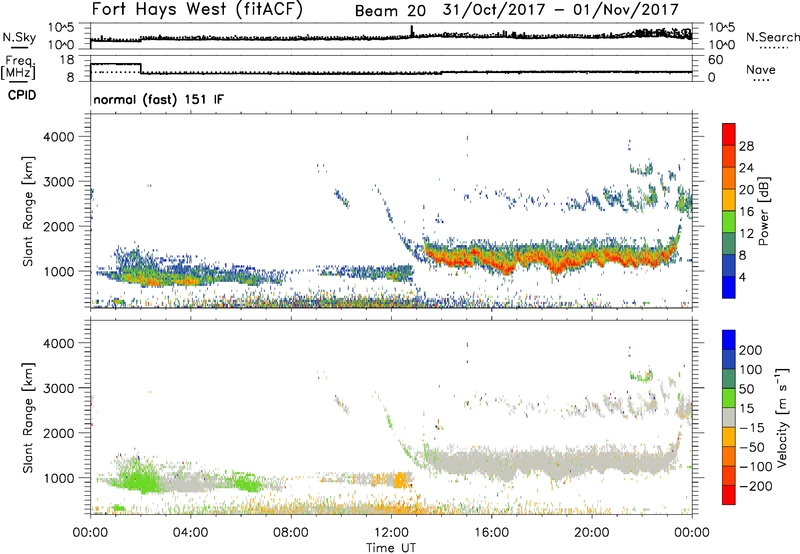This screenshot has width=800, height=554.
Task: Click the '-15' label on the Velocity colorbar
Action: point(752,427)
